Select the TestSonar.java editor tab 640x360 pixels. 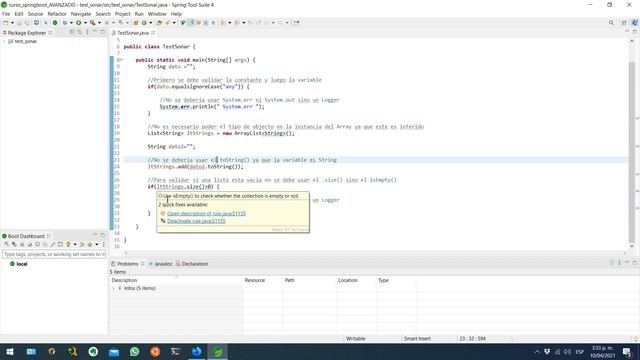[x=133, y=33]
